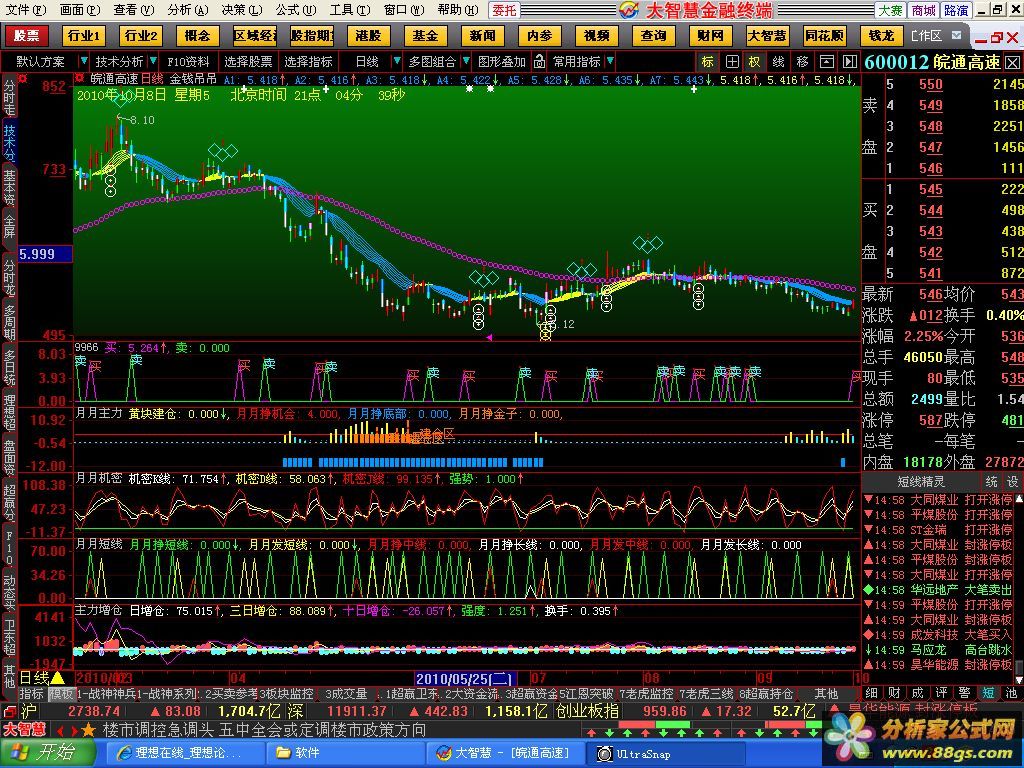Click the 统 button in 短线精灵

click(x=991, y=482)
